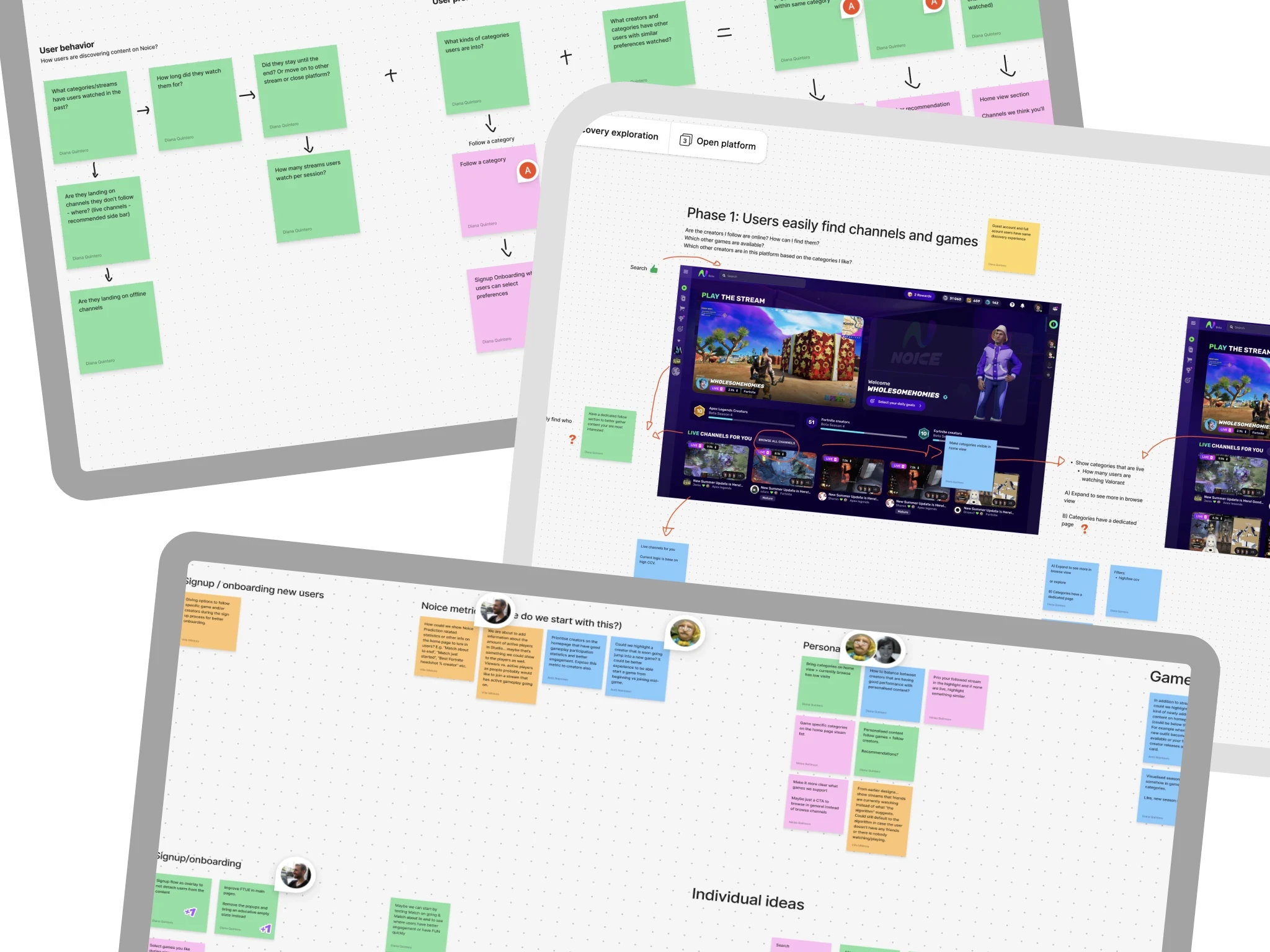1270x952 pixels.
Task: Click the '+1' stamp on Signup flow sticky
Action: [190, 912]
